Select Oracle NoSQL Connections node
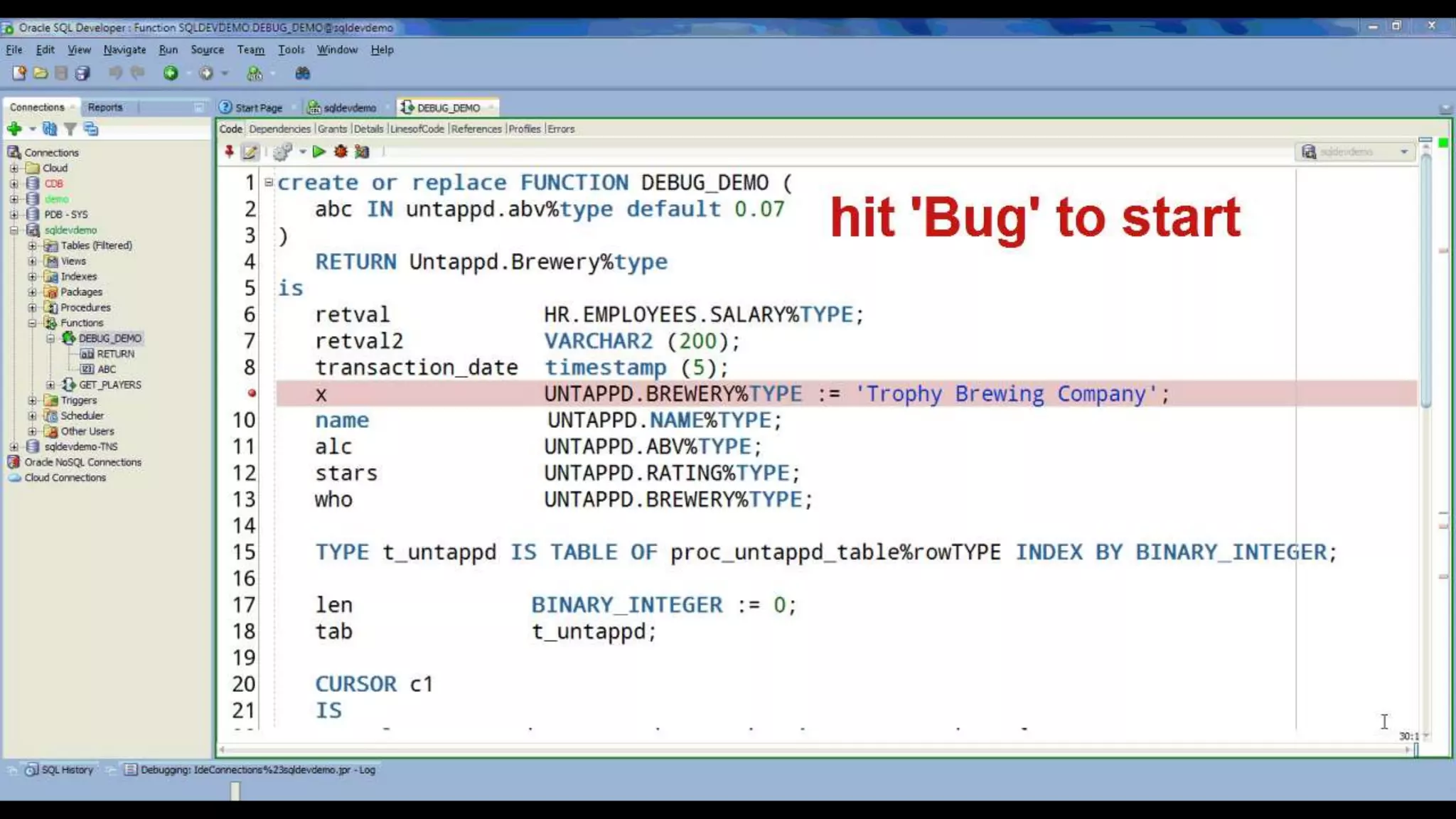The width and height of the screenshot is (1456, 819). 82,462
